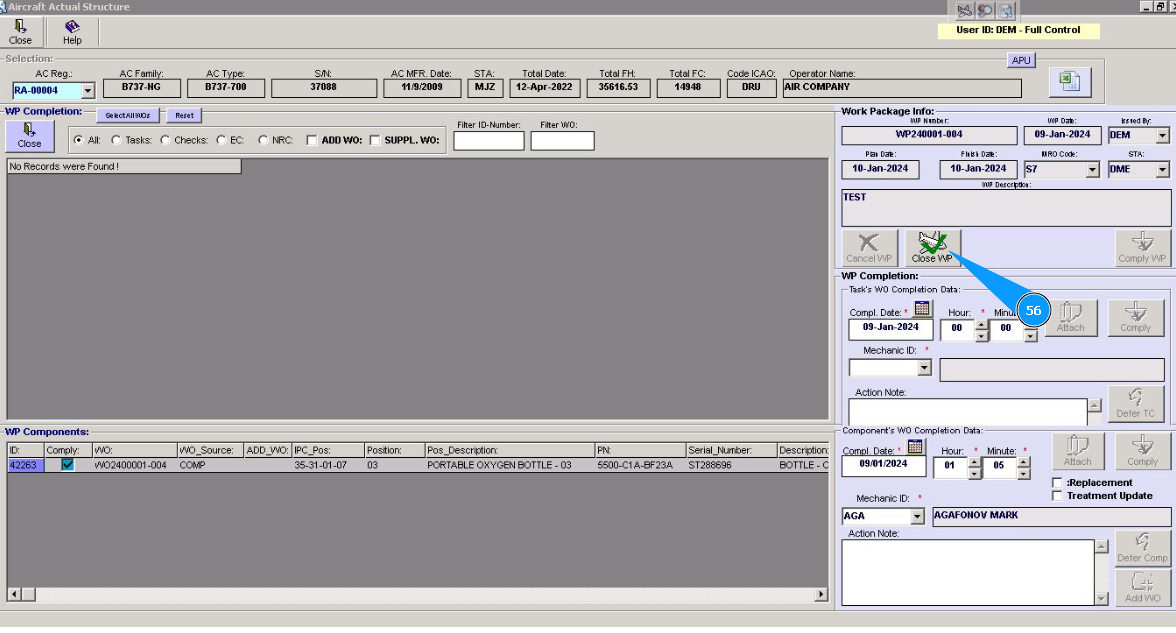Decrease component completion Hour value
This screenshot has height=633, width=1176.
point(974,474)
